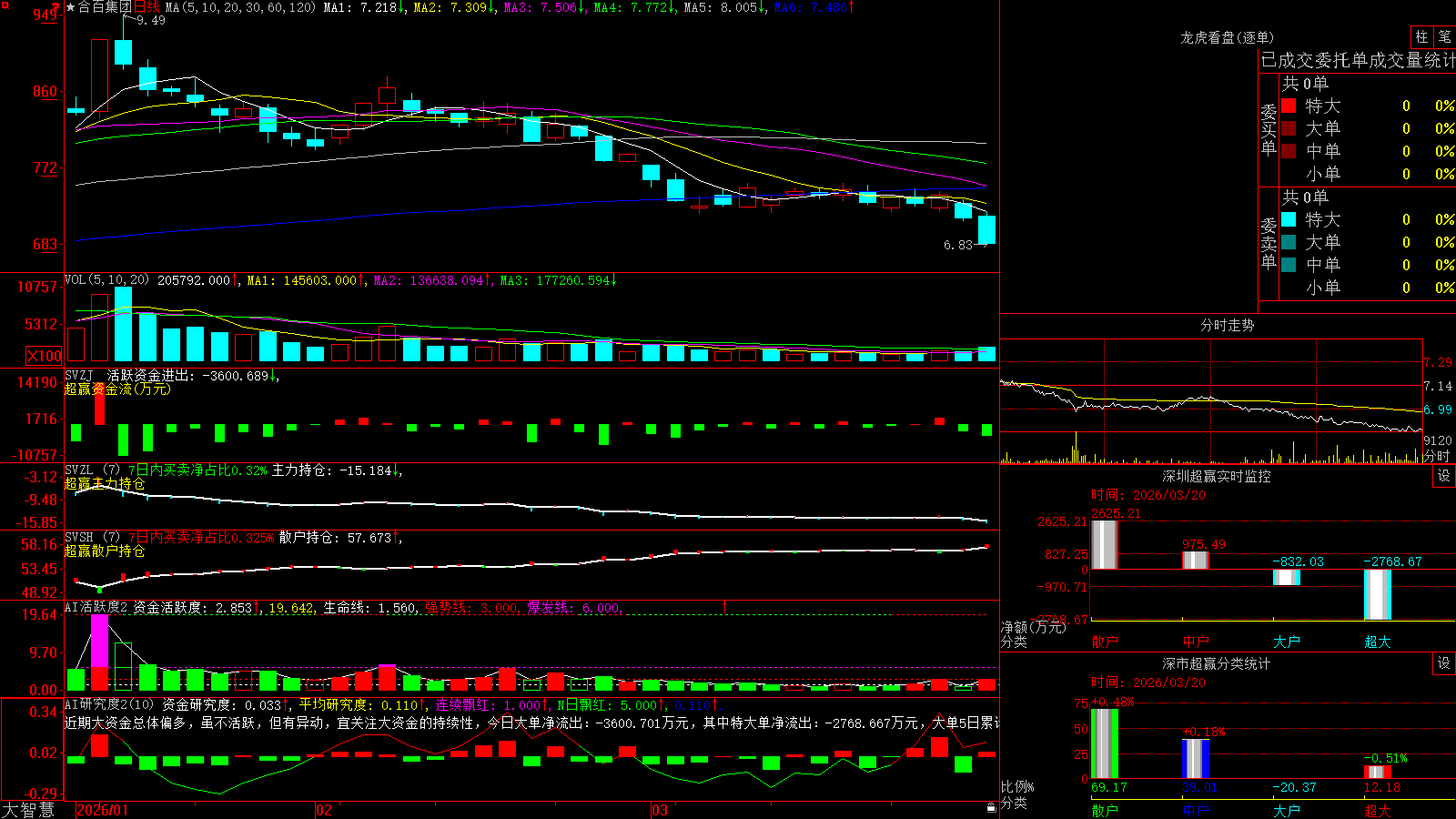Click the 爆发线: 6.000 value
The width and height of the screenshot is (1456, 819).
(574, 608)
